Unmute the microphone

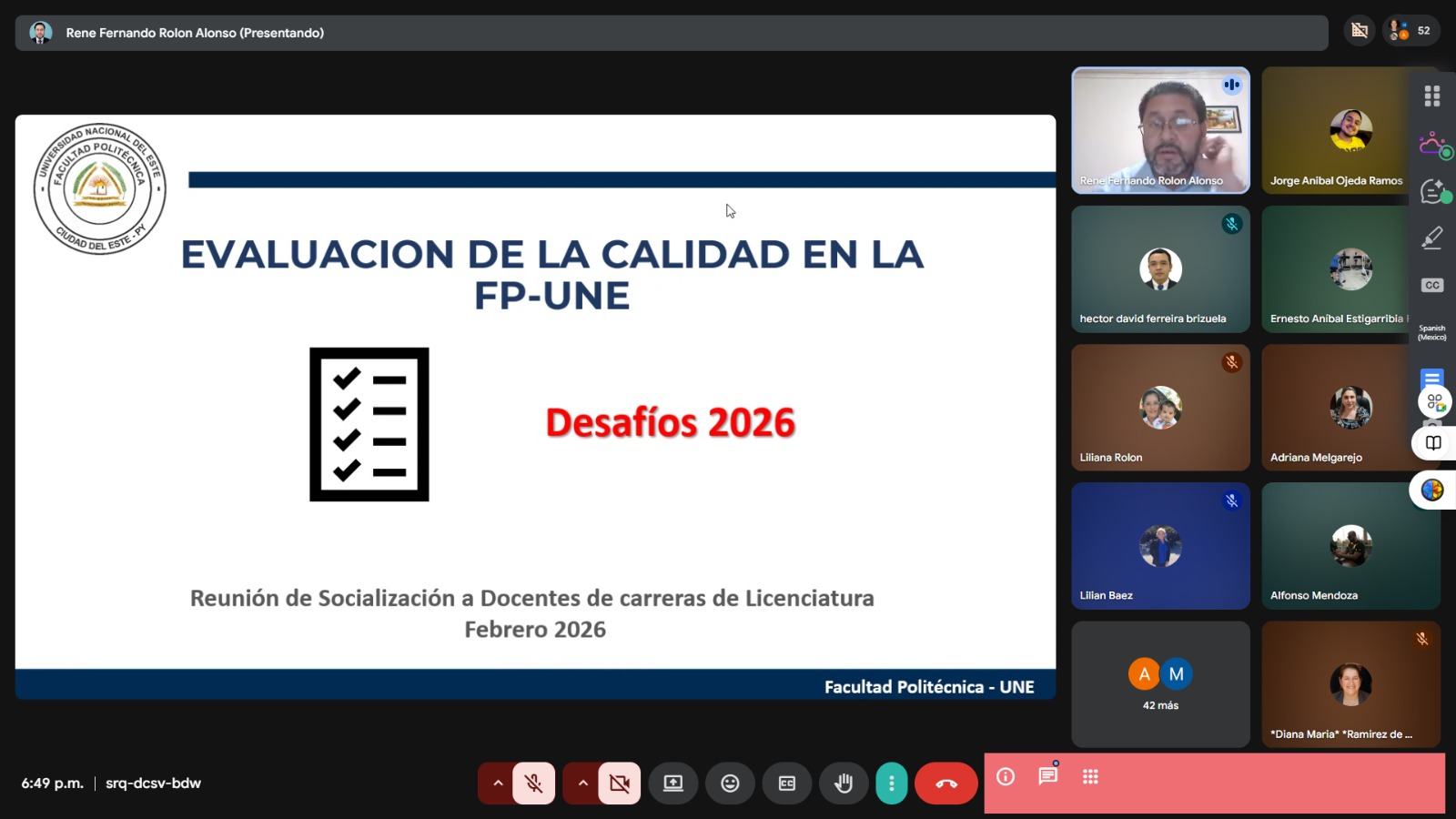coord(533,784)
